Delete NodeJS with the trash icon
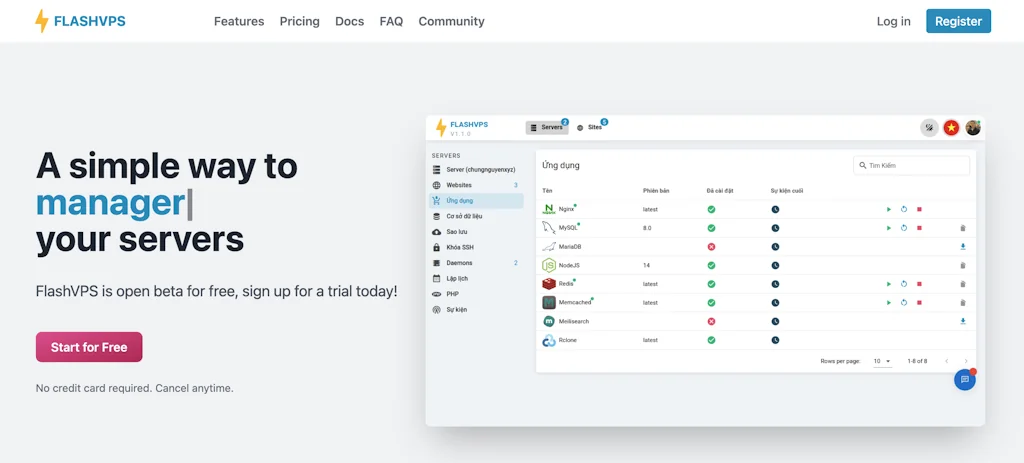 point(963,265)
